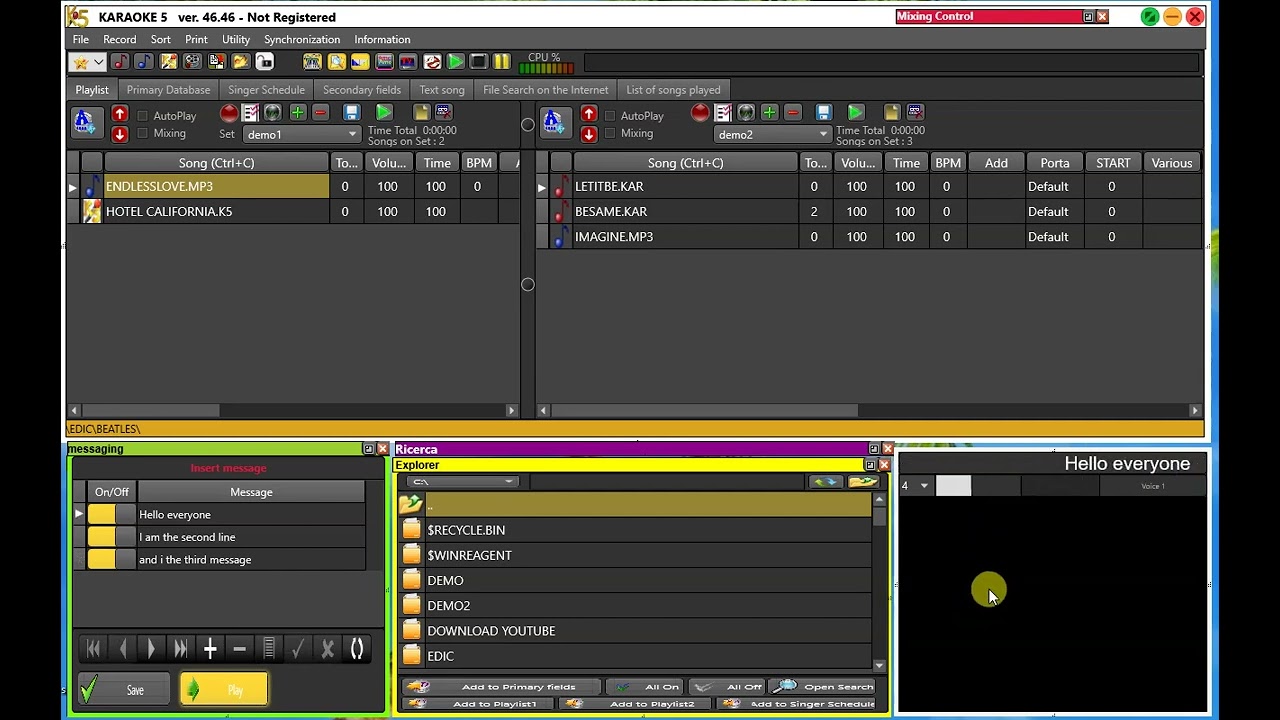Go to last message record
Viewport: 1280px width, 720px height.
tap(181, 649)
